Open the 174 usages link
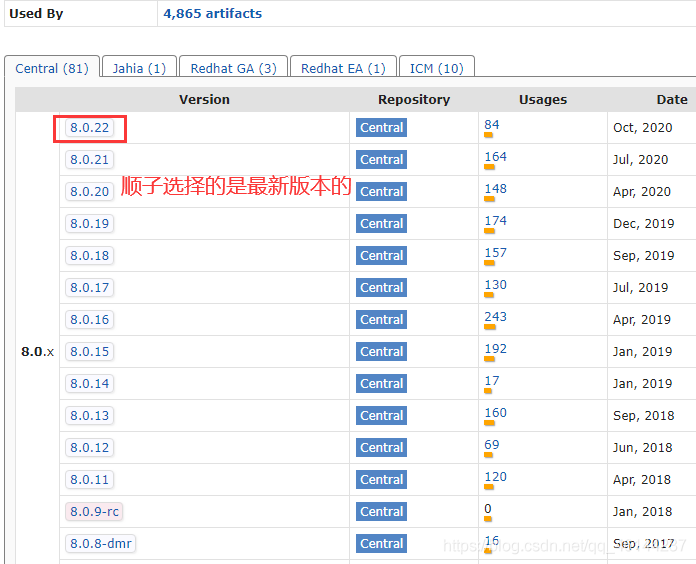Image resolution: width=696 pixels, height=564 pixels. (x=495, y=221)
